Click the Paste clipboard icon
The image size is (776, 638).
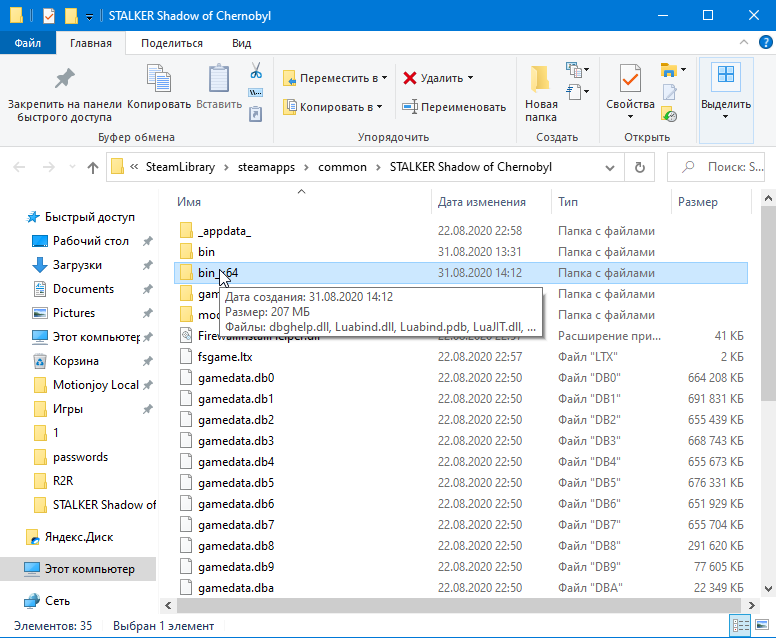pyautogui.click(x=219, y=78)
